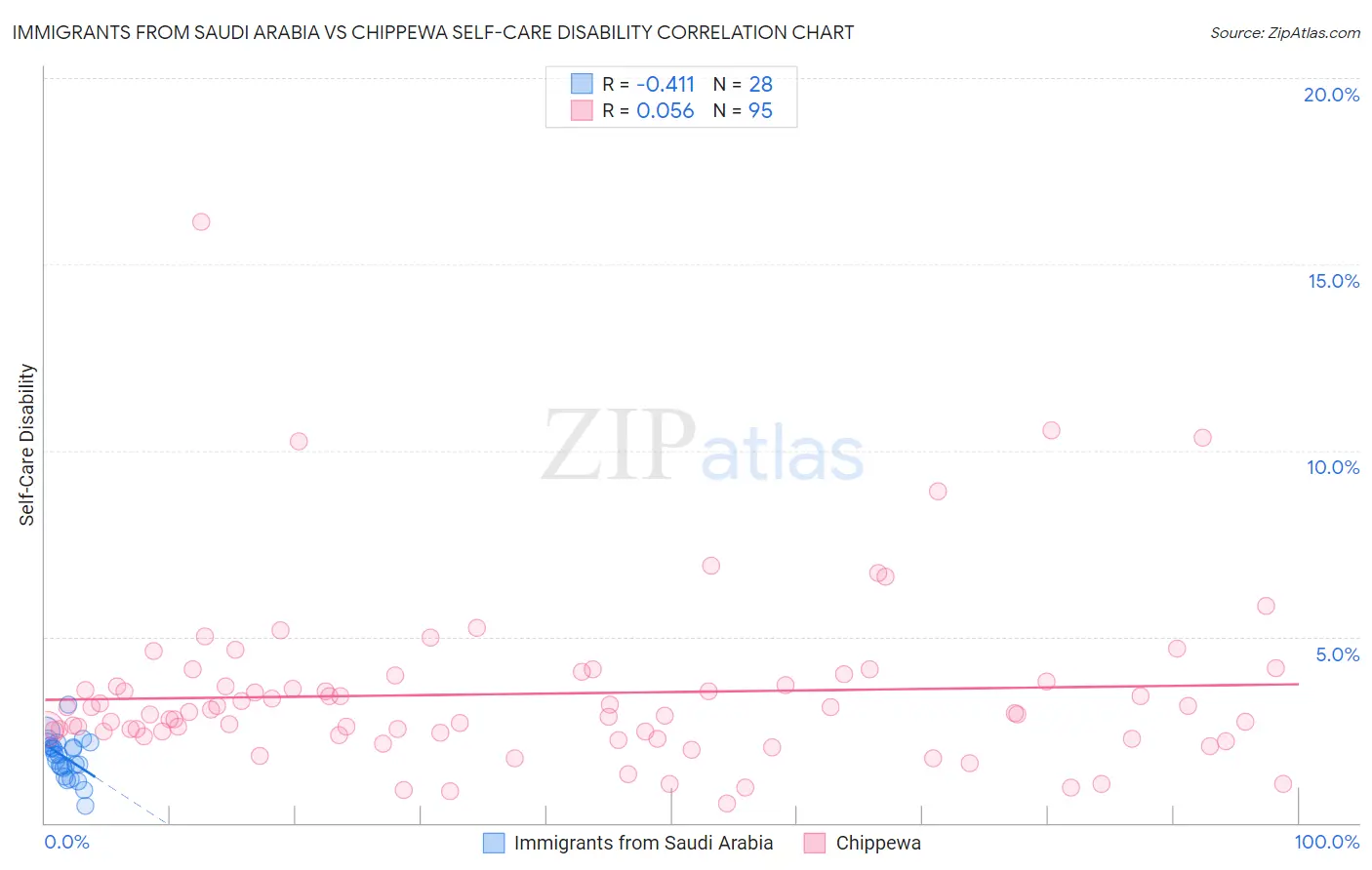
Task: Click the 0.0% x-axis label
Action: 67,842
